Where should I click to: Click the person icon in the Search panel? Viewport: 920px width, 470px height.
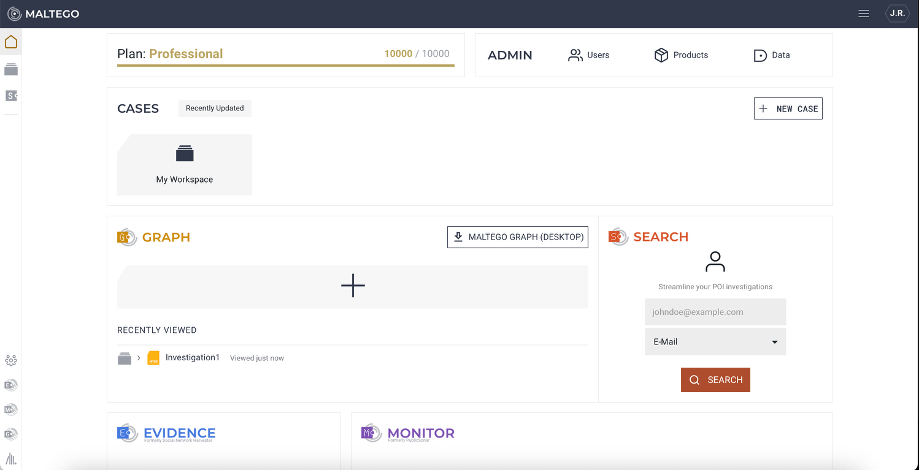[715, 262]
